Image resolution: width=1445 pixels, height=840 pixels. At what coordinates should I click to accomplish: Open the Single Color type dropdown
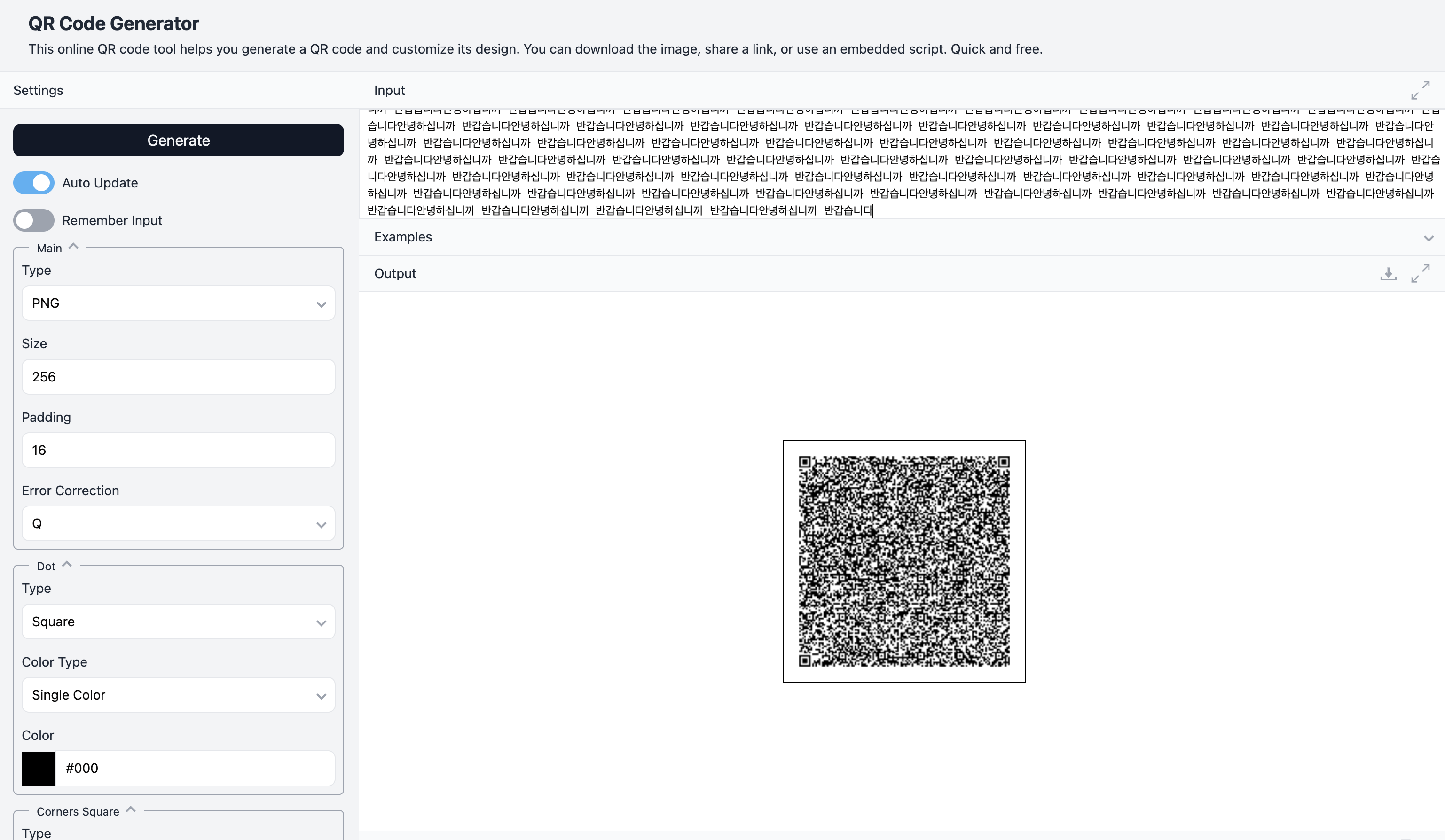click(178, 695)
